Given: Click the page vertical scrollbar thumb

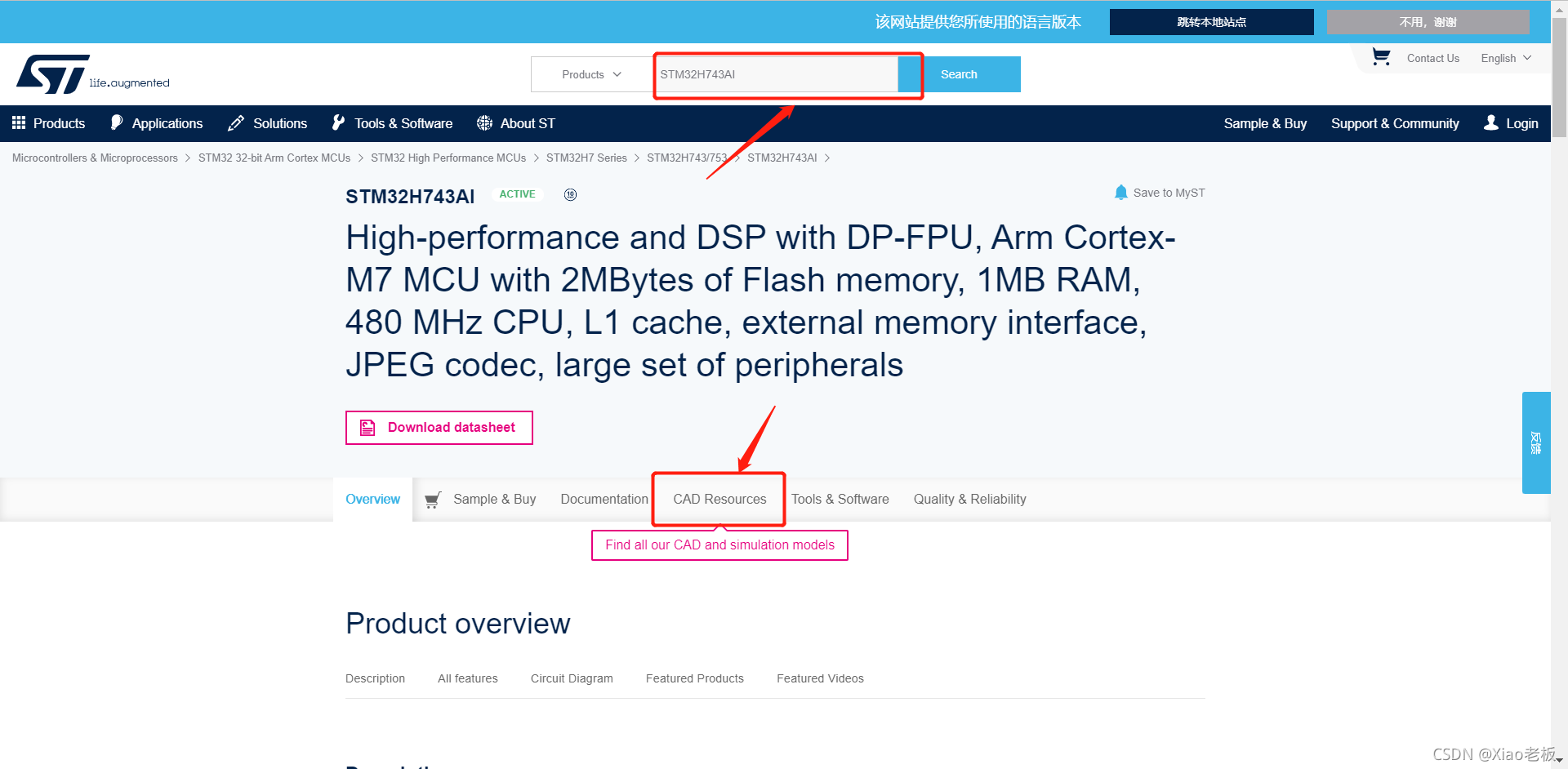Looking at the screenshot, I should (1559, 78).
